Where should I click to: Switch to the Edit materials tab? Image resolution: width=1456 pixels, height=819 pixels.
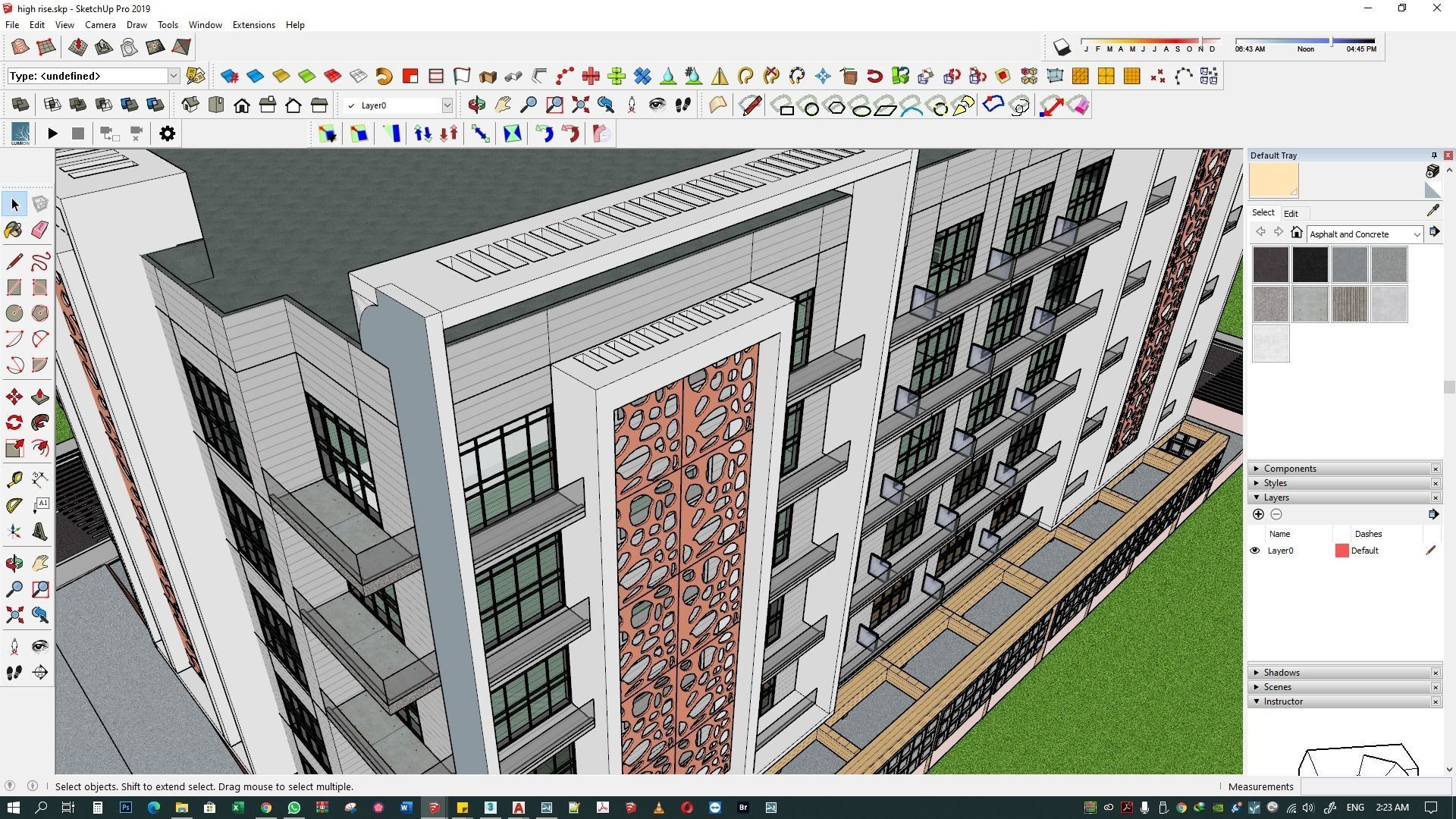(x=1291, y=213)
